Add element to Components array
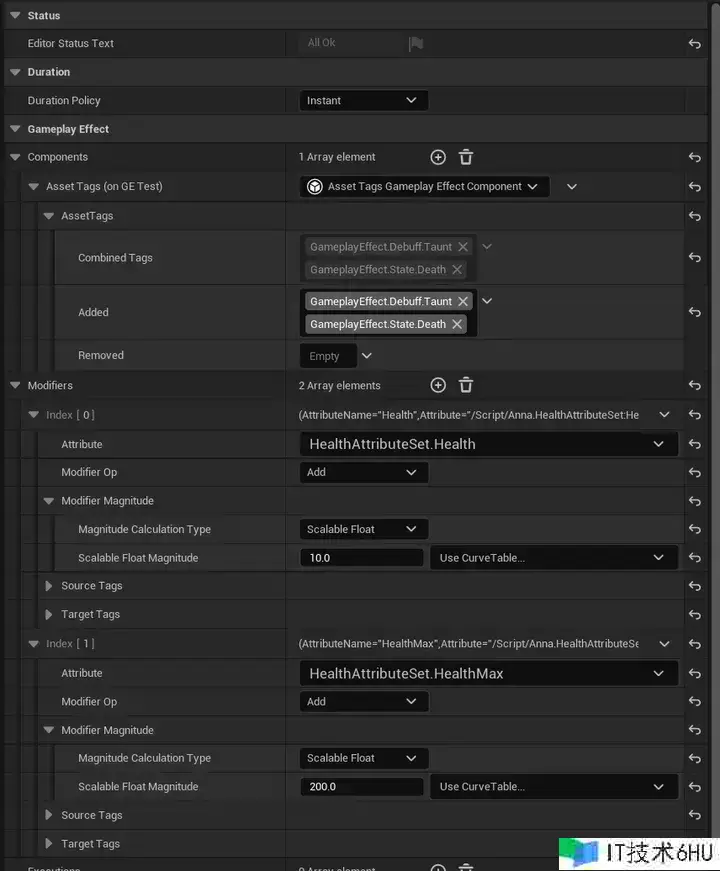The height and width of the screenshot is (871, 720). [438, 157]
